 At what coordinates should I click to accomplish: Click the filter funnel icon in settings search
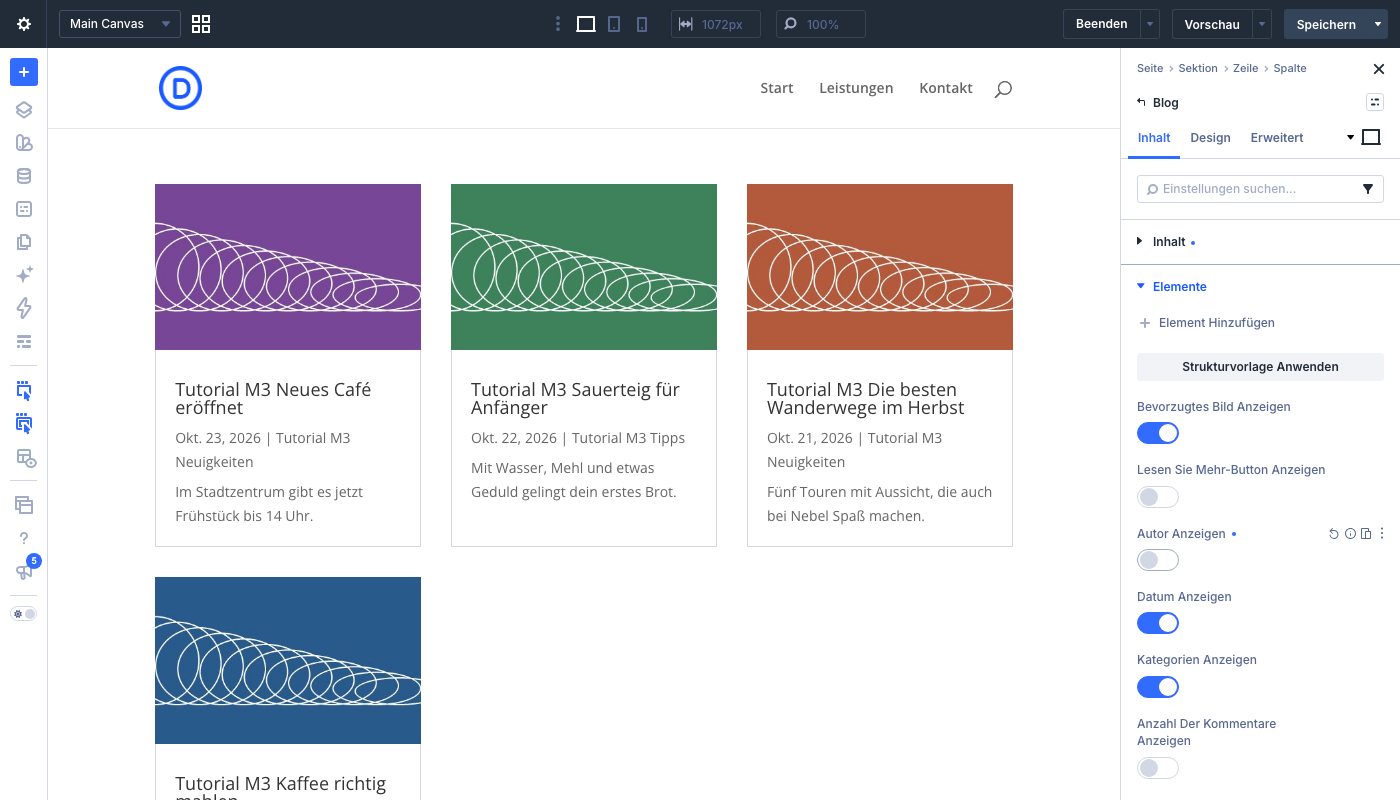pos(1368,189)
